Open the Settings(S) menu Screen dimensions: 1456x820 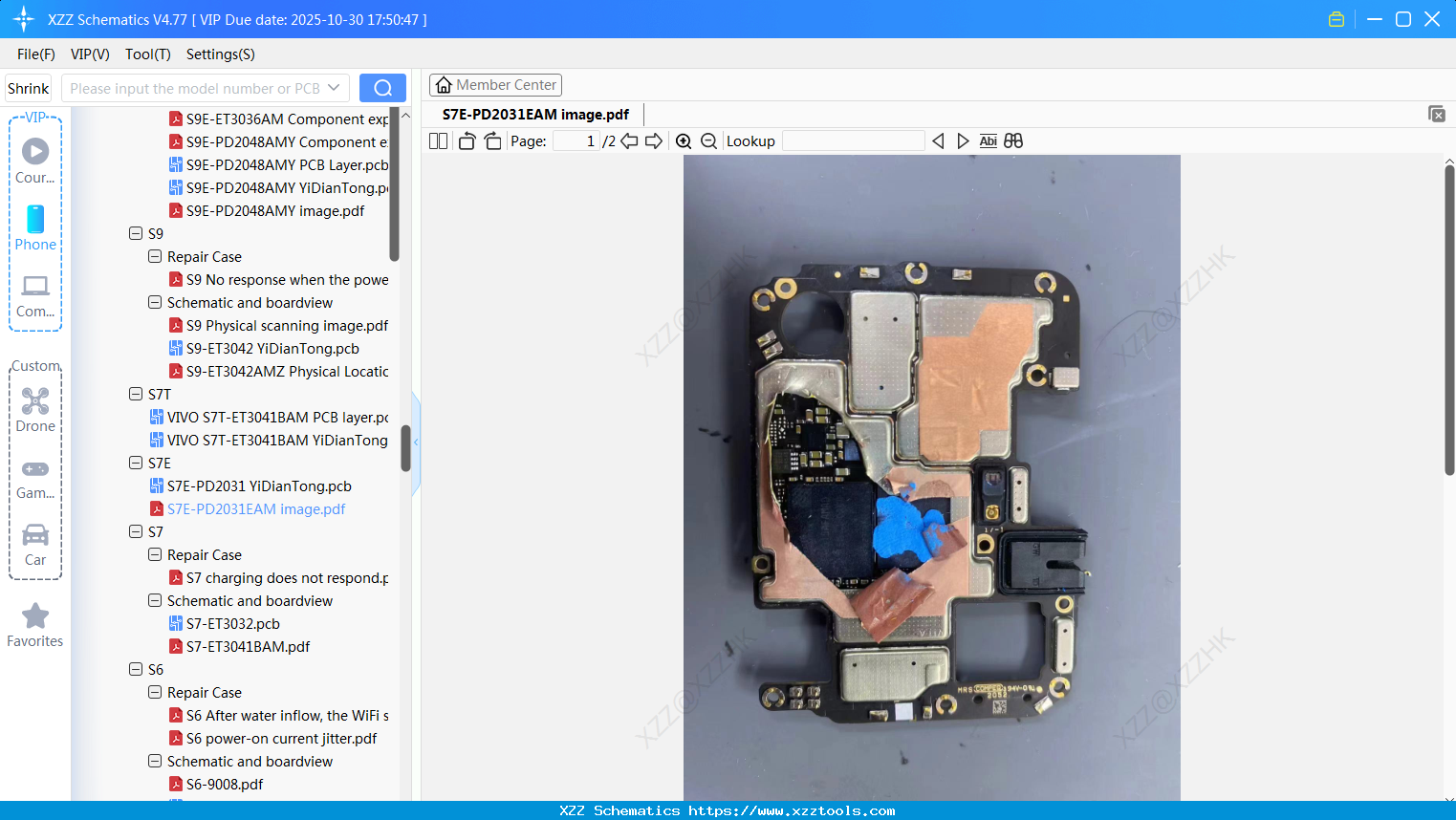[221, 54]
